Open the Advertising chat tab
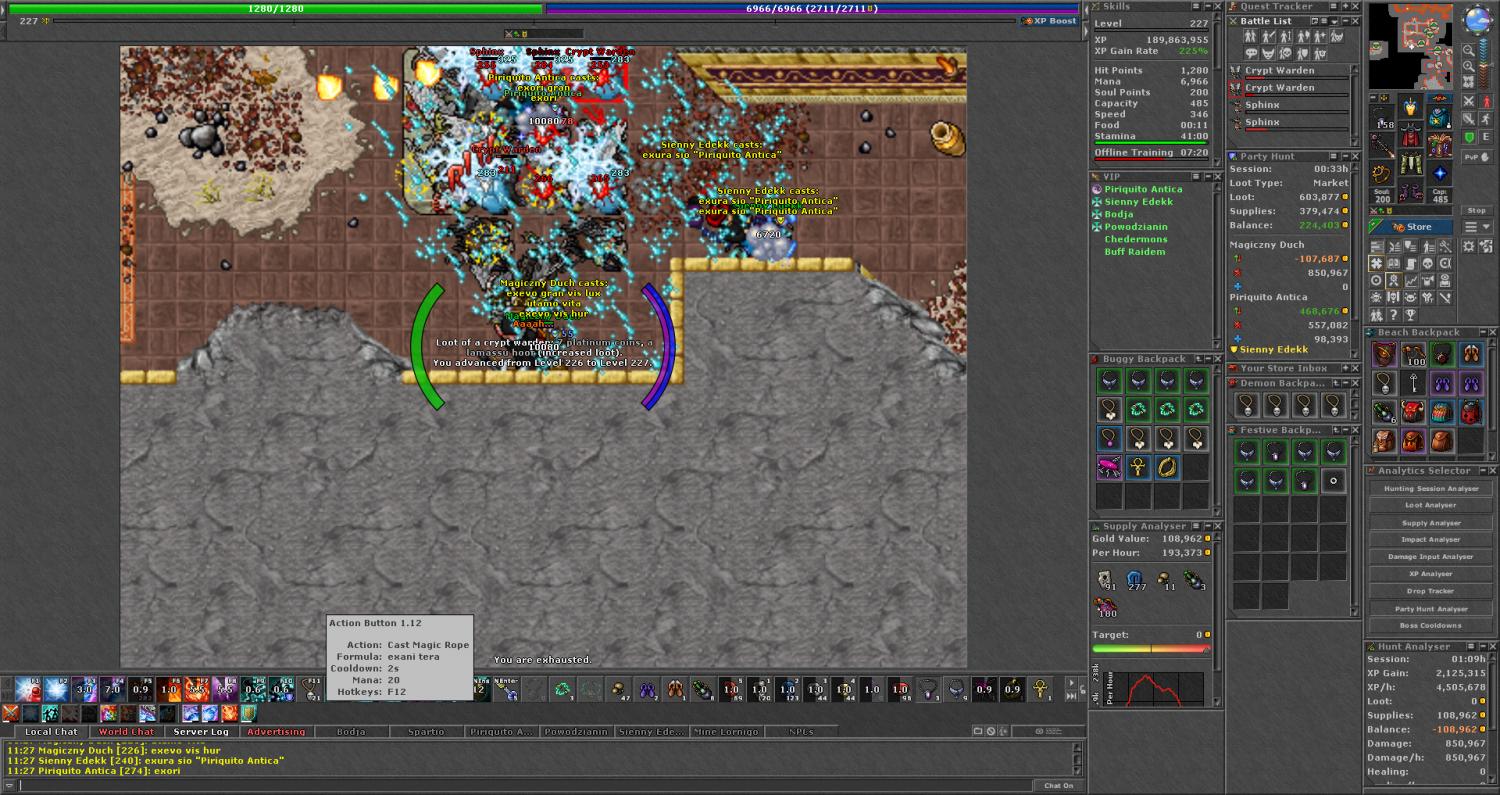 (x=276, y=732)
